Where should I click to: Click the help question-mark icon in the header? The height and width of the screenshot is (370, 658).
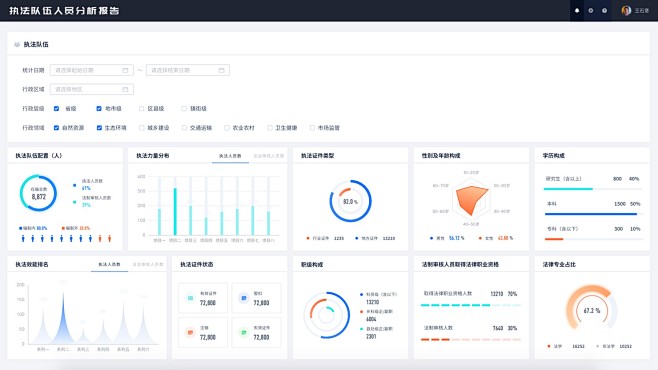[604, 10]
